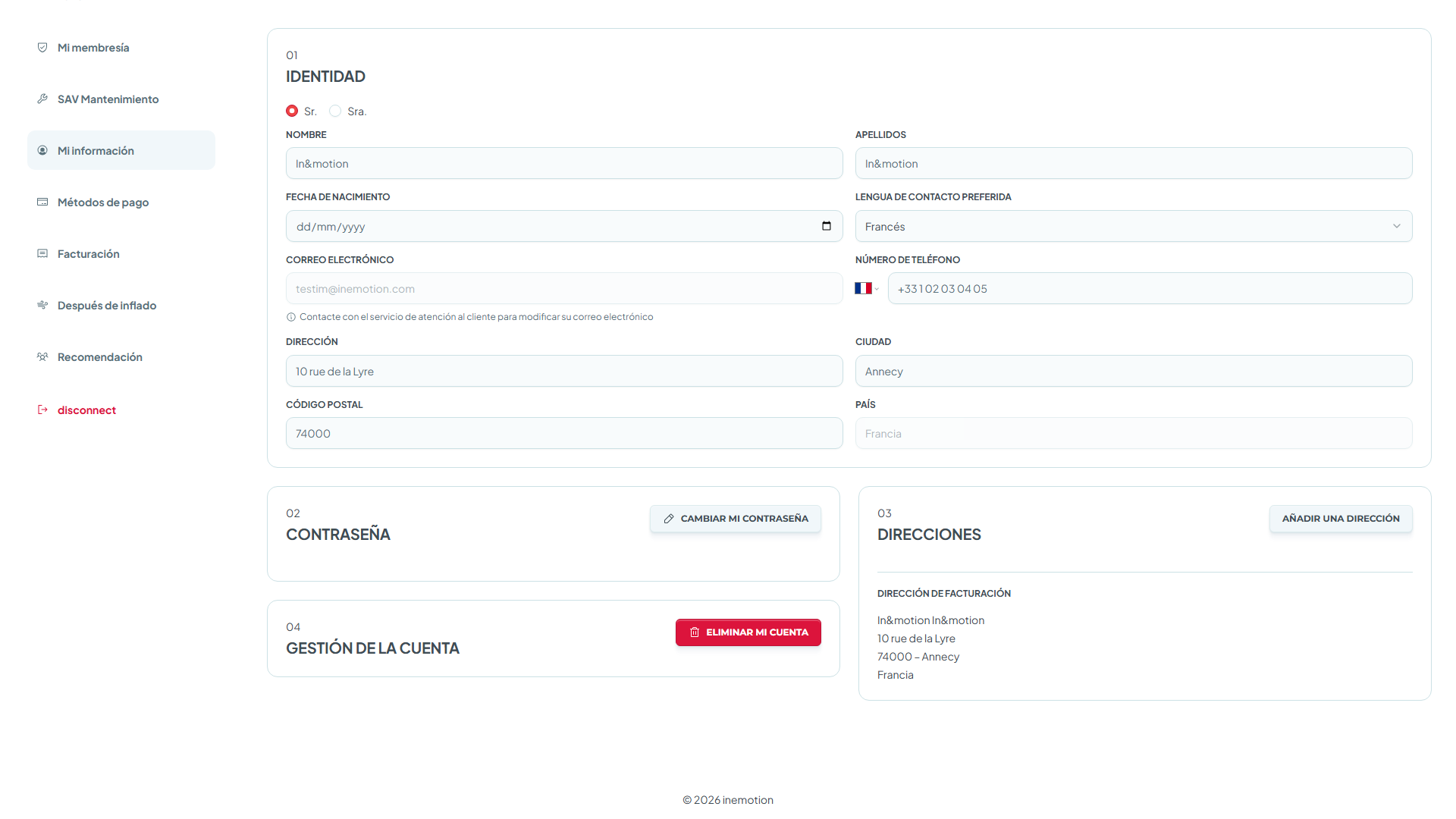This screenshot has width=1456, height=819.
Task: Click the '© 2026 inemotion' footer text
Action: click(x=728, y=800)
